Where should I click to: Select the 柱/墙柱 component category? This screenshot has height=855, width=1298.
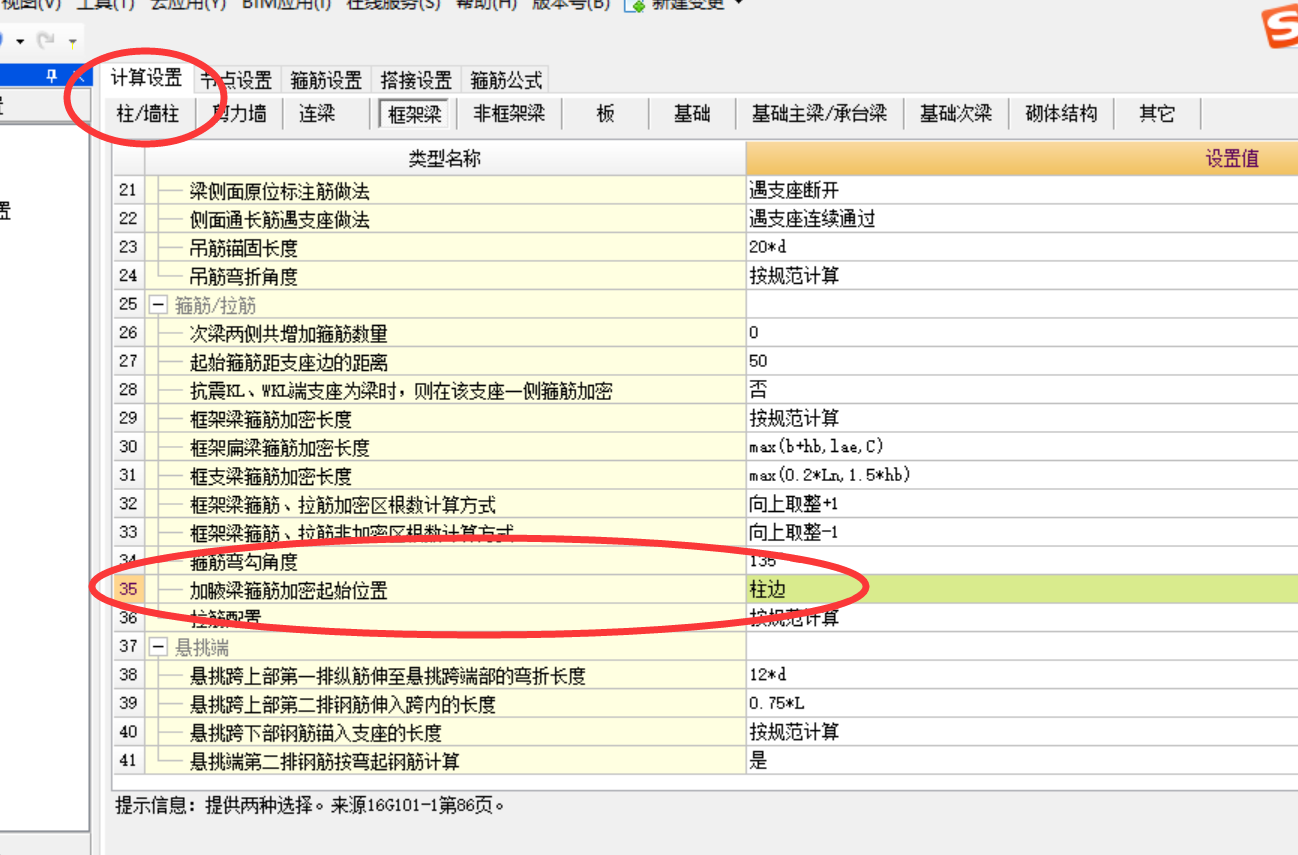pyautogui.click(x=148, y=114)
